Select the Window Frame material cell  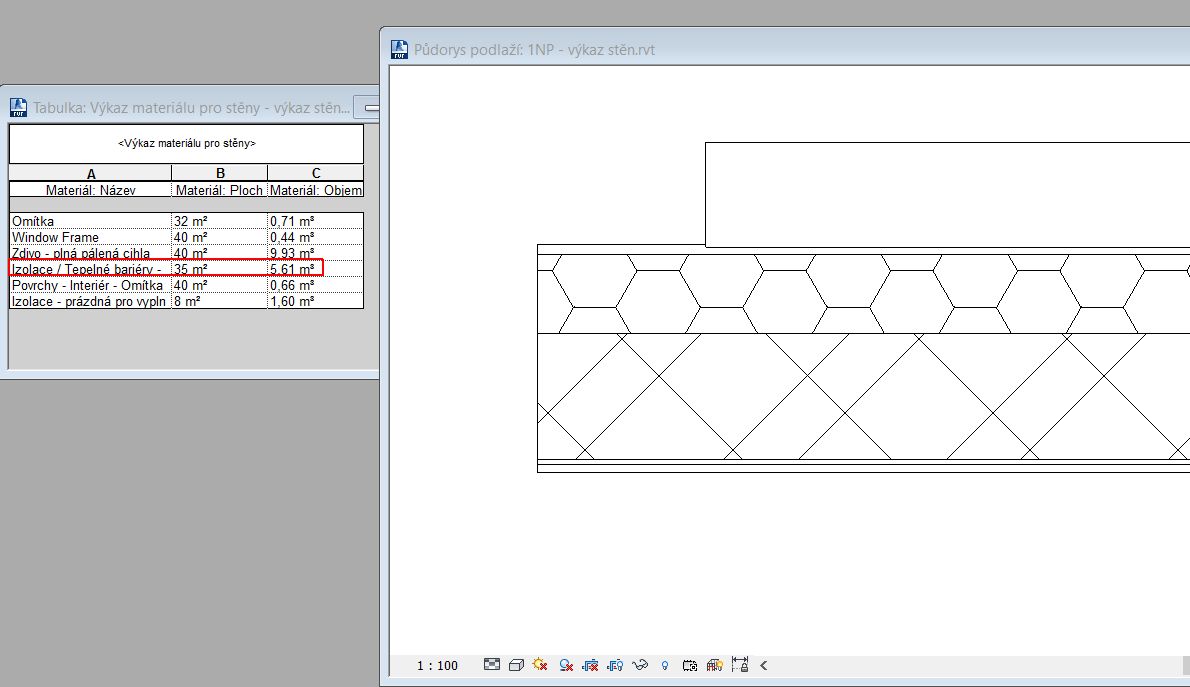[90, 237]
